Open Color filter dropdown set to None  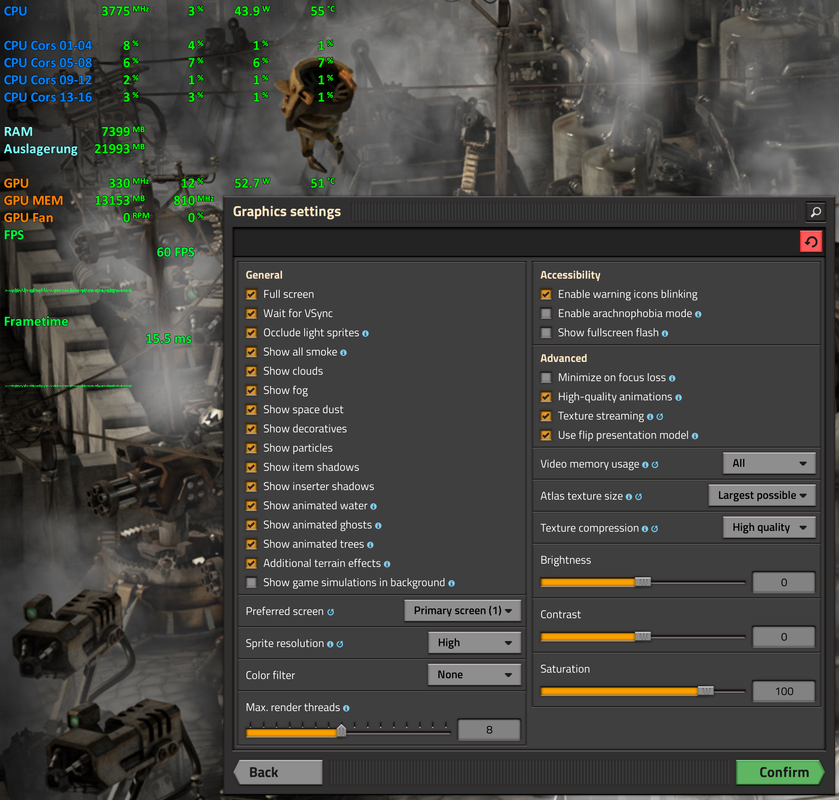tap(474, 675)
